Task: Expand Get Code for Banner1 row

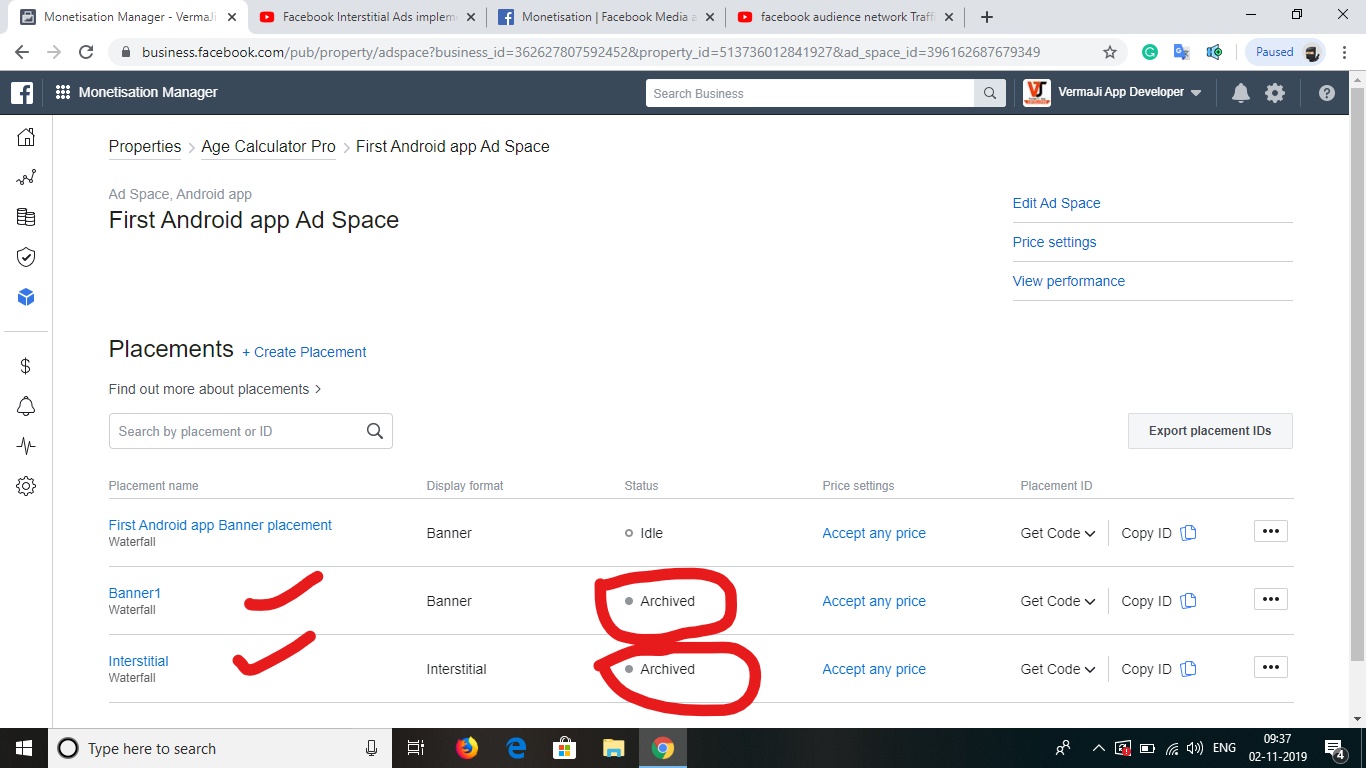Action: coord(1058,601)
